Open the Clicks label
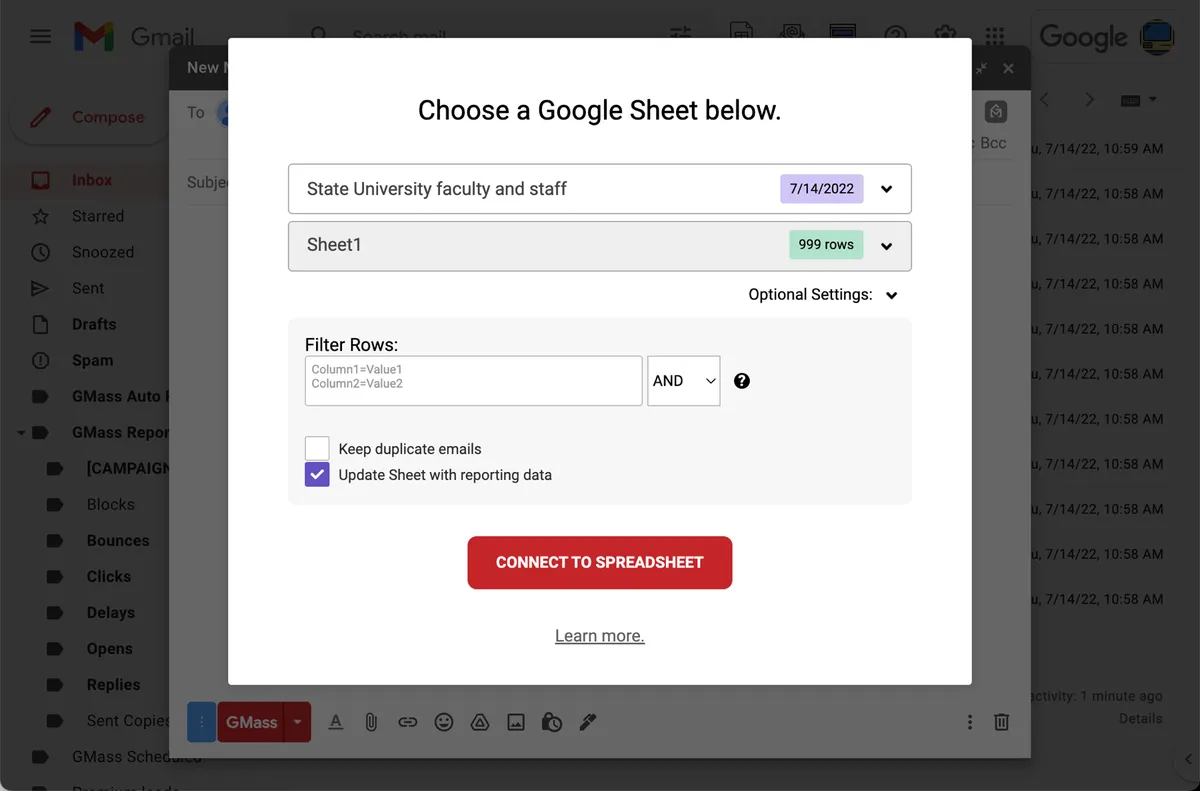 click(x=109, y=576)
